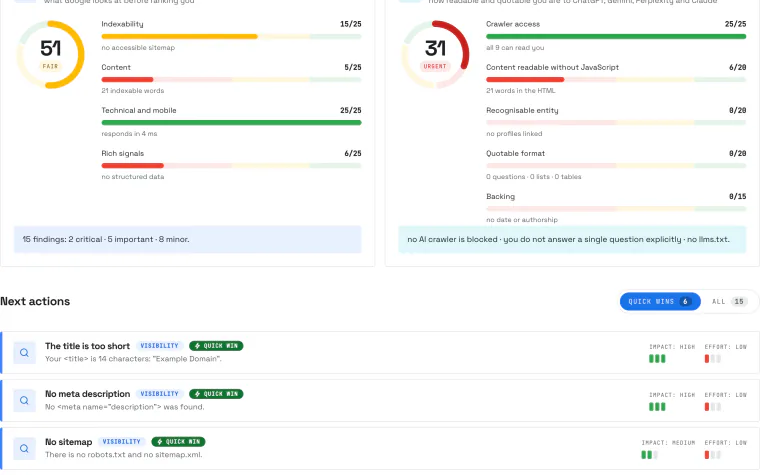Click the magnifier icon for title too short
This screenshot has width=760, height=475.
24,353
